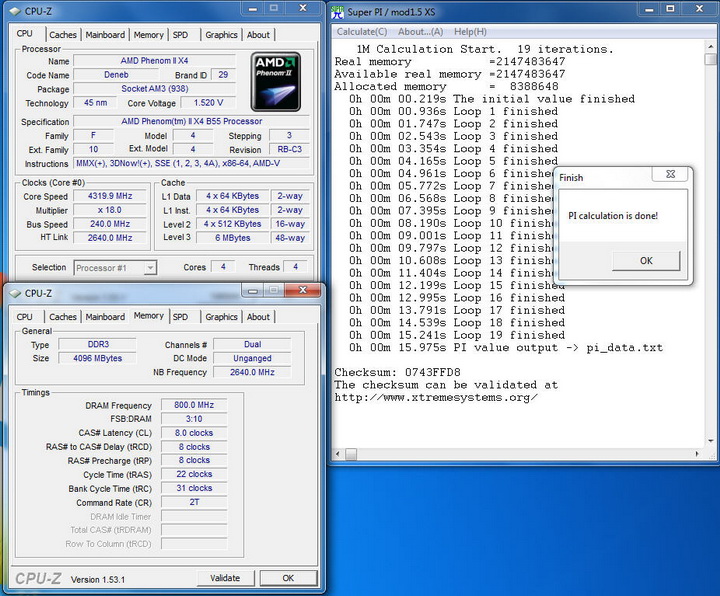Open About tab in upper CPU-Z window
720x596 pixels.
(258, 35)
